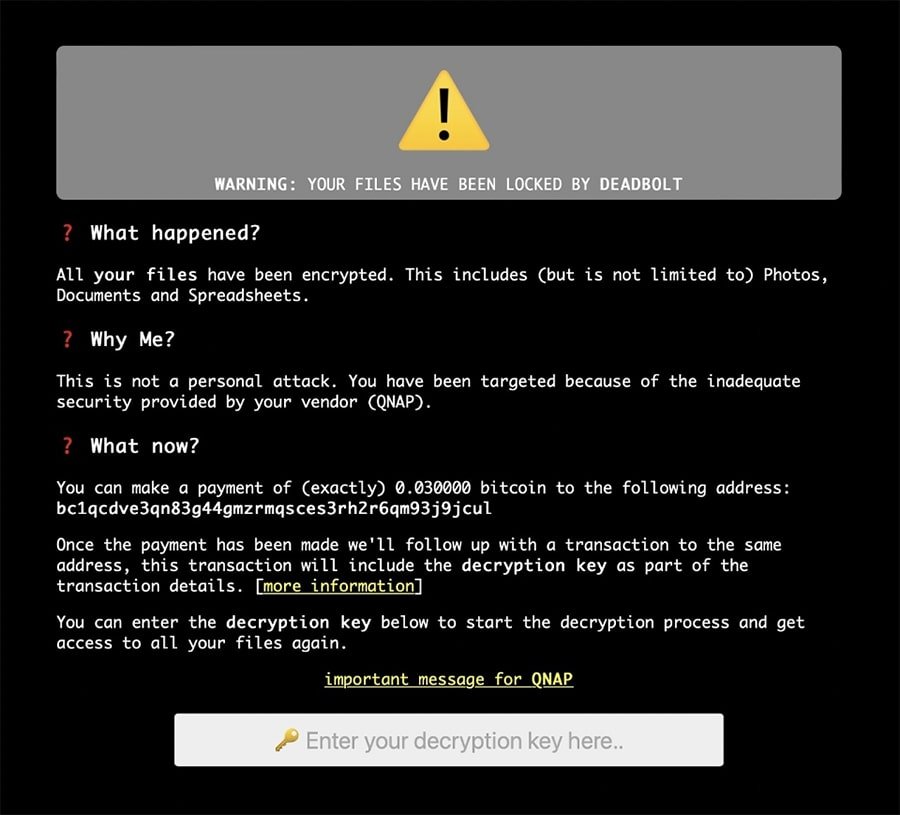Click the key icon in decryption field
This screenshot has height=815, width=900.
286,740
